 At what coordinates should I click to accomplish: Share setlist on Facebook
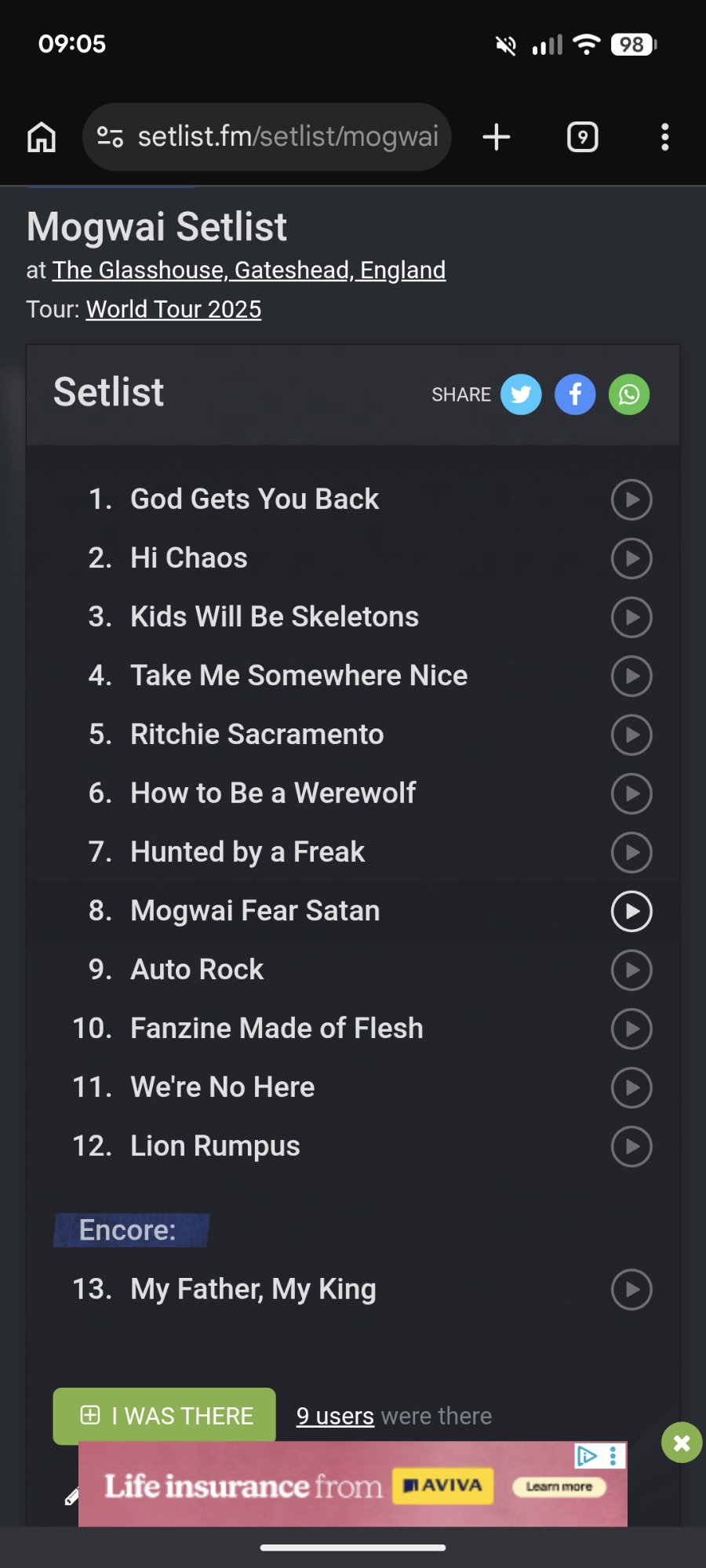pyautogui.click(x=575, y=394)
